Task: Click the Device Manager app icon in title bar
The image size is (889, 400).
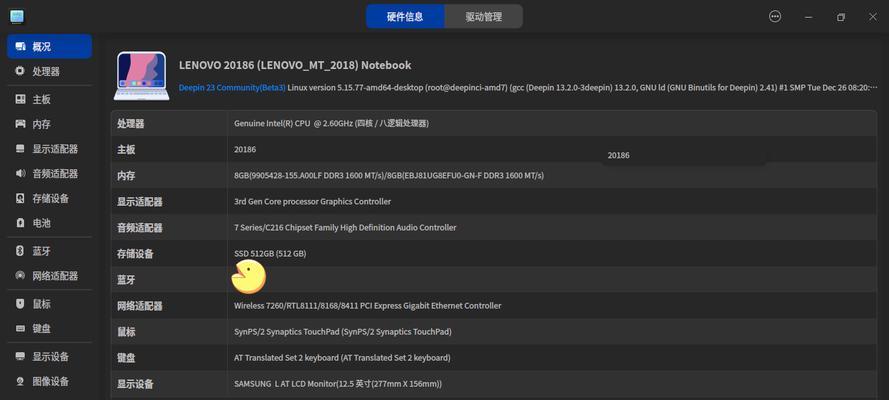Action: click(17, 16)
